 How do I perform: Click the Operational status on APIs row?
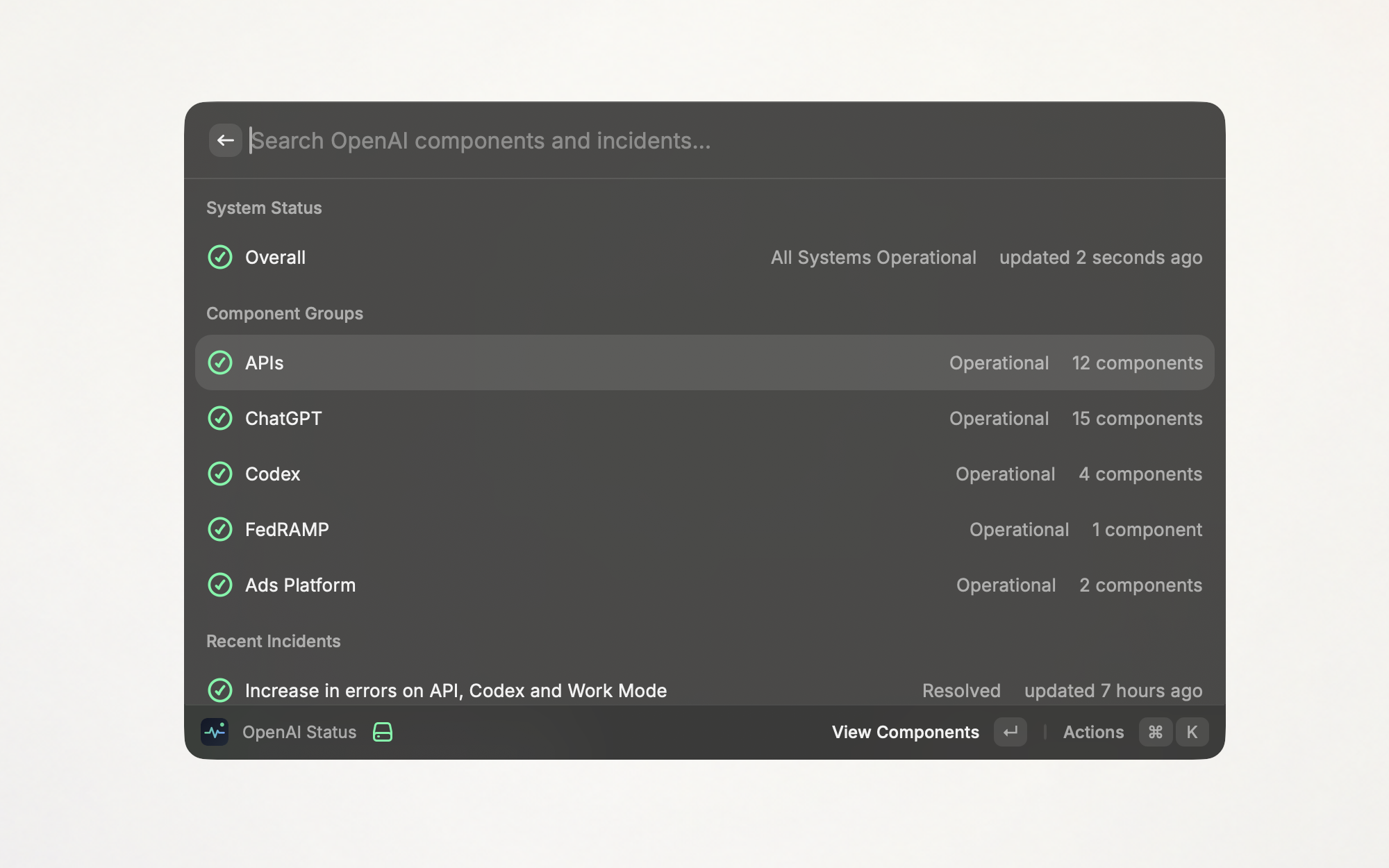pyautogui.click(x=999, y=362)
